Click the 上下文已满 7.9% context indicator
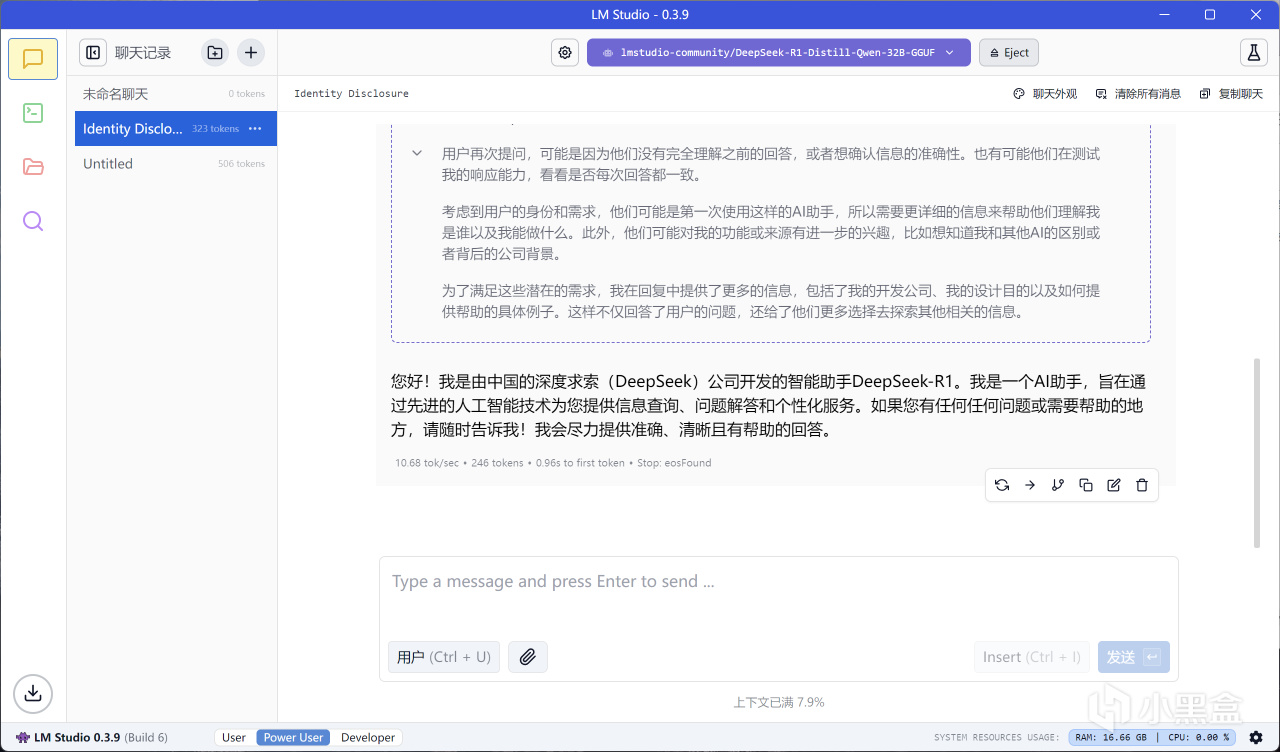The image size is (1280, 752). (x=779, y=702)
